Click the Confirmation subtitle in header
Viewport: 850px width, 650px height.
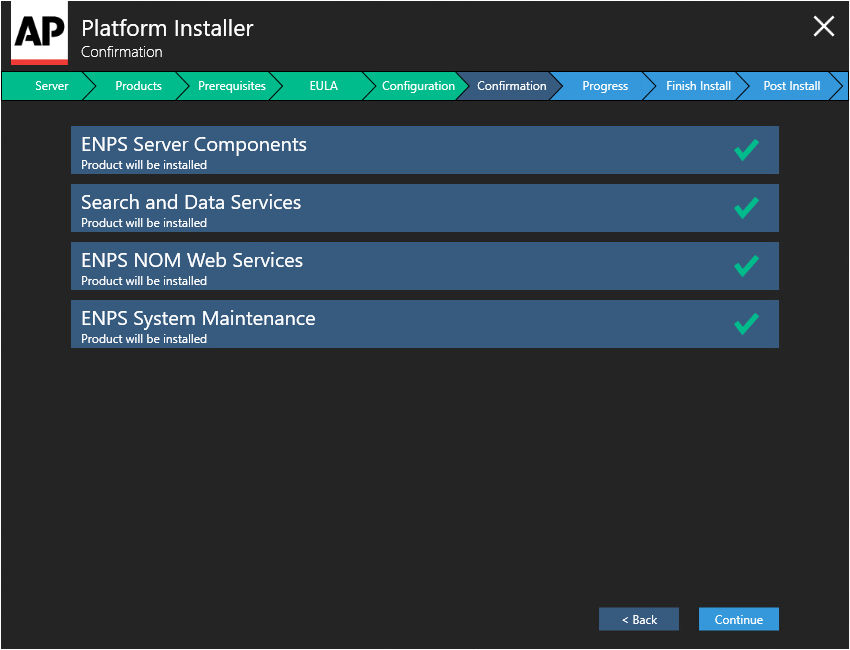121,52
